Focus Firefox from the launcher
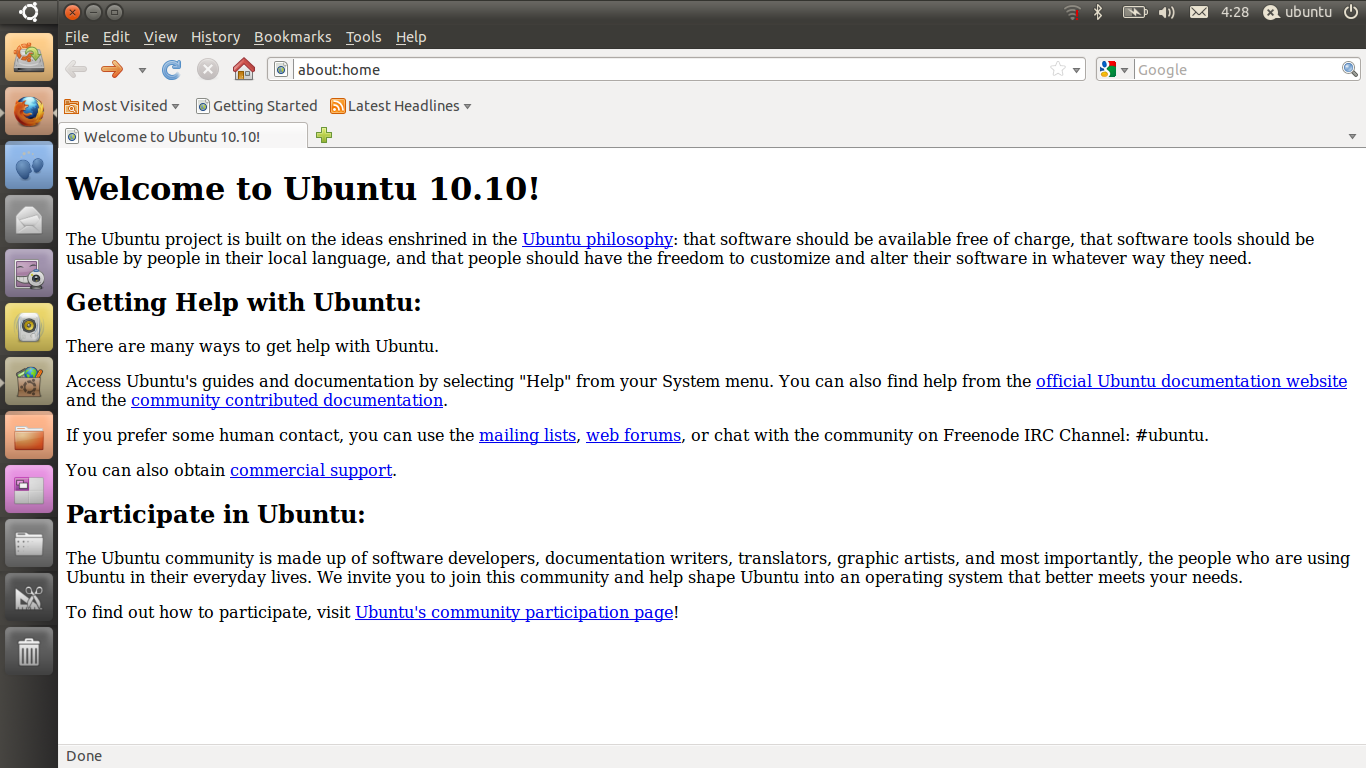1366x768 pixels. [x=29, y=111]
